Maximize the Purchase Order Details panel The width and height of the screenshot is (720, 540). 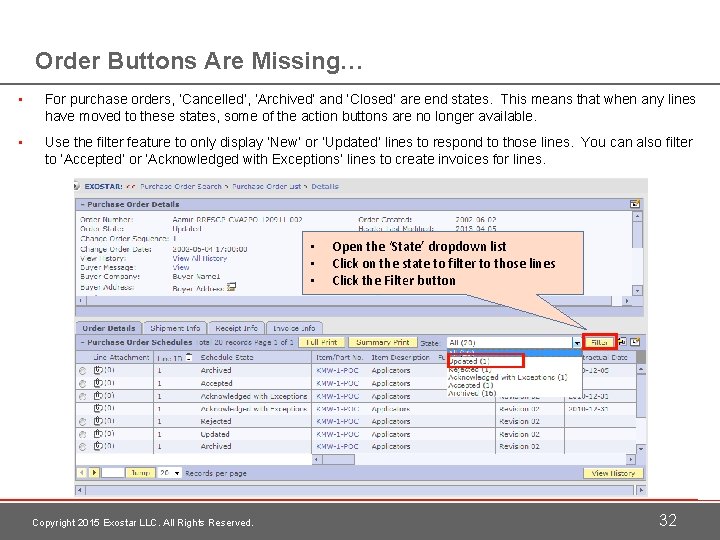click(635, 204)
